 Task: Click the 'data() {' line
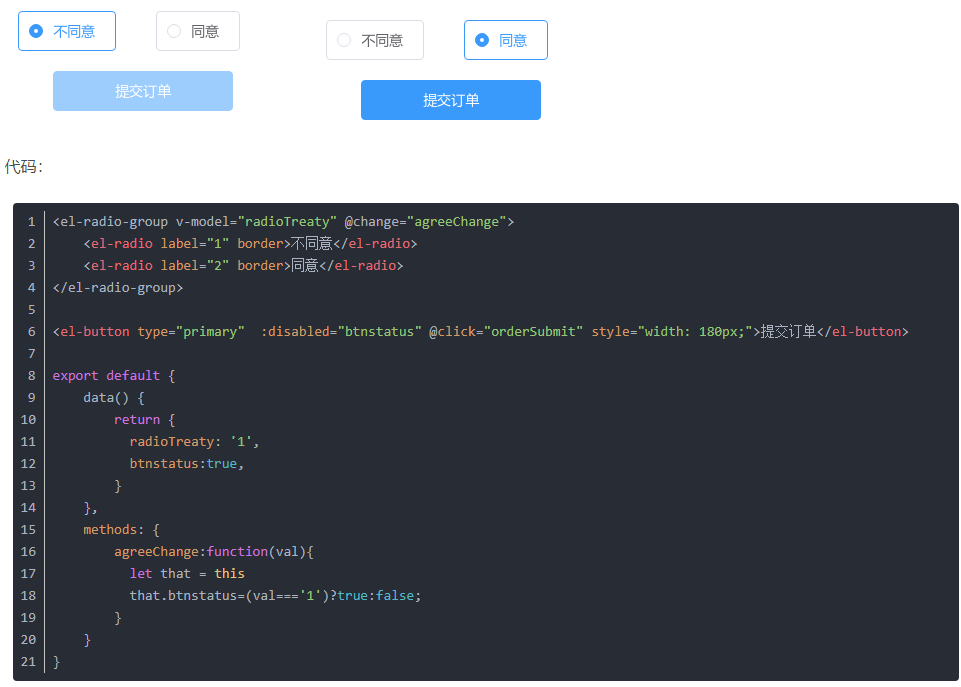(114, 398)
